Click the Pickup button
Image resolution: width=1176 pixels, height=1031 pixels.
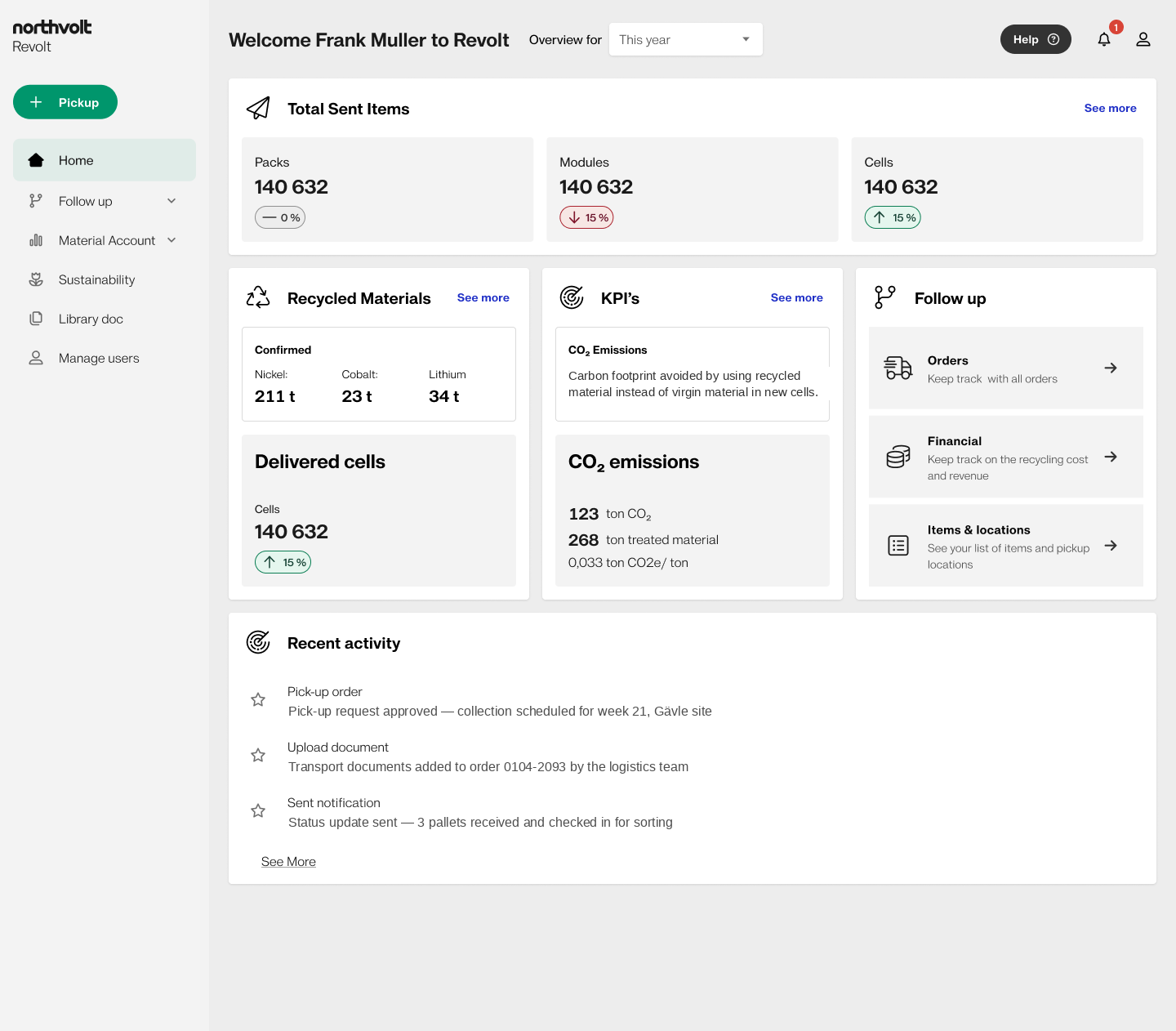tap(65, 102)
